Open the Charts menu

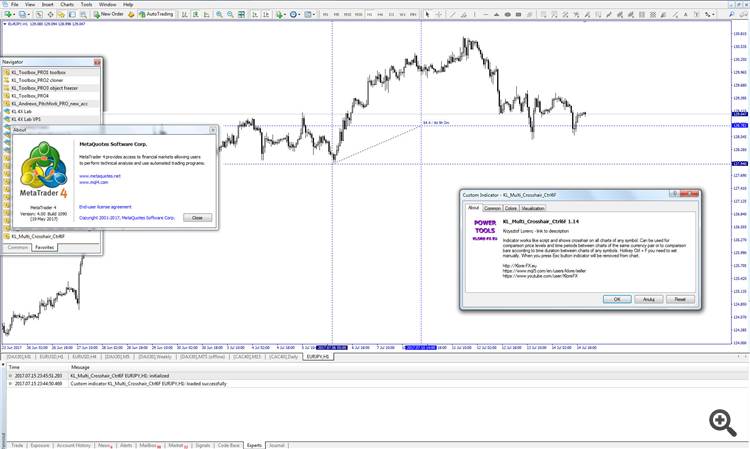(67, 4)
